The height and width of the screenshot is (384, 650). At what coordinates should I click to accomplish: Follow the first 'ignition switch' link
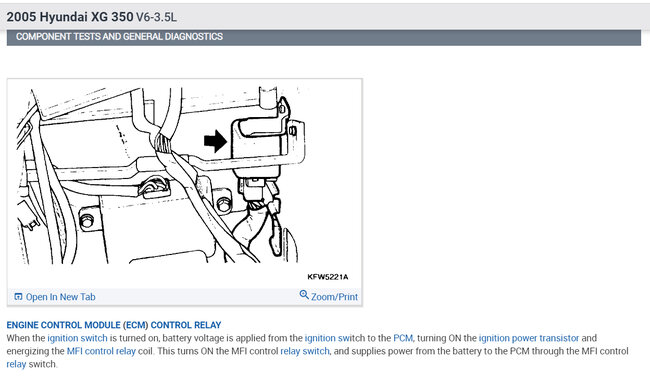tap(78, 338)
